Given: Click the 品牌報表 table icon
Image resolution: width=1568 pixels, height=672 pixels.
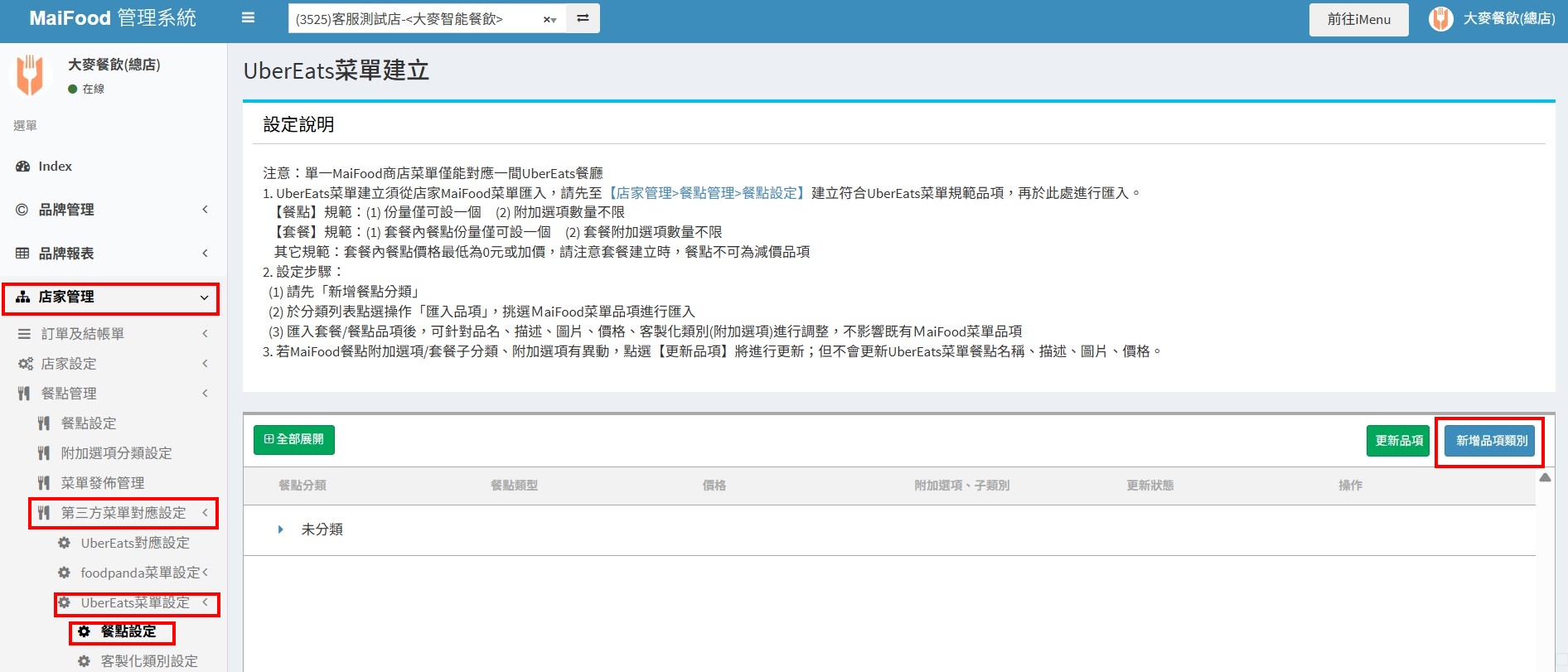Looking at the screenshot, I should [x=22, y=254].
